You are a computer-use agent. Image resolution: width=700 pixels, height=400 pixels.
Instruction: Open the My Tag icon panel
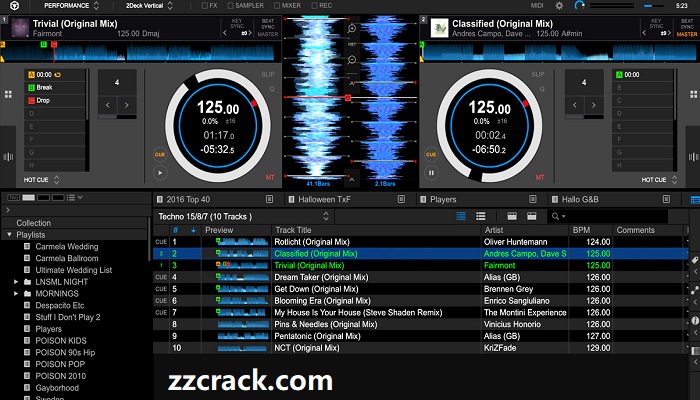[695, 260]
